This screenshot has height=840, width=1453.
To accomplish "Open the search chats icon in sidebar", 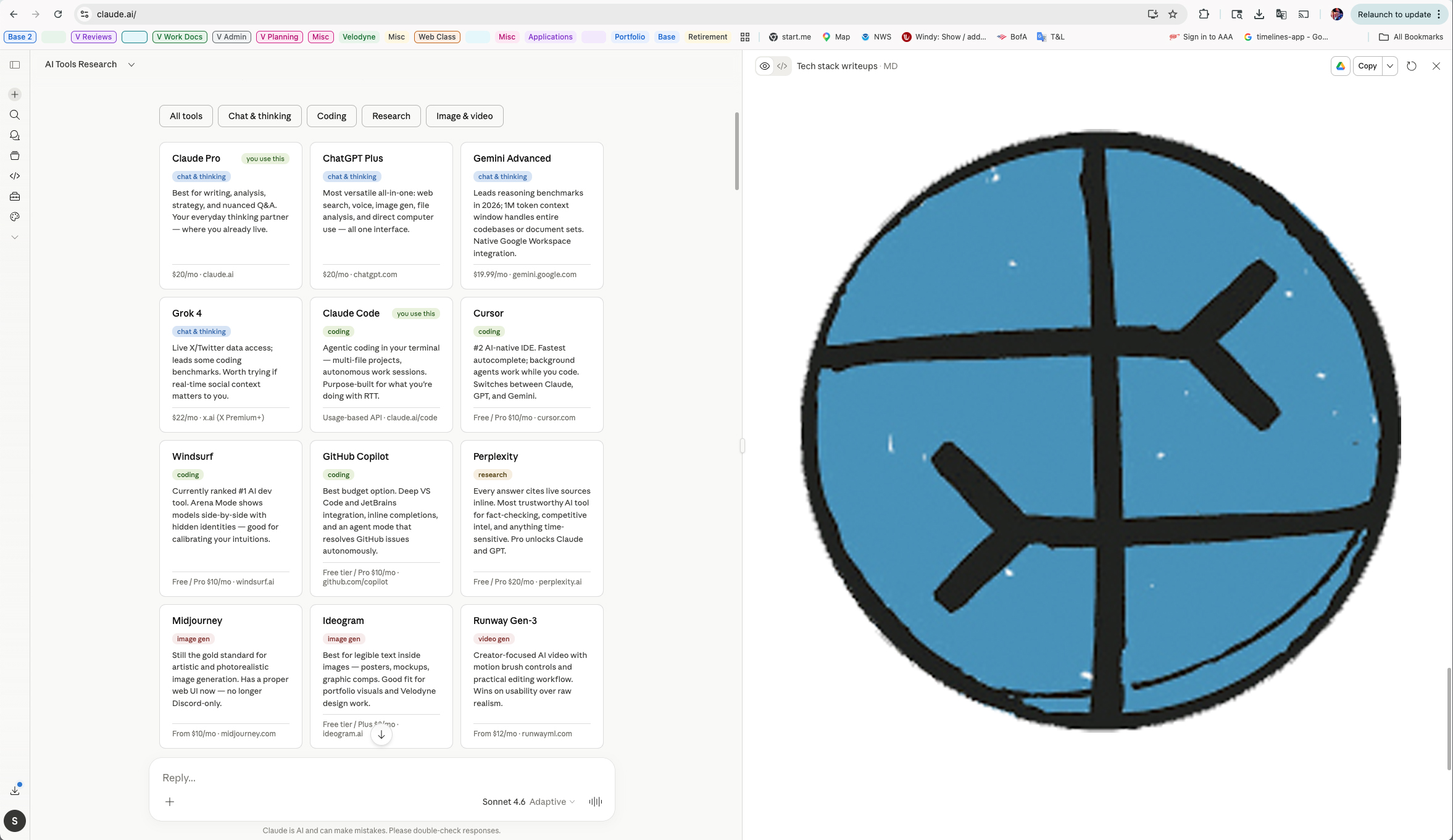I will (x=15, y=115).
